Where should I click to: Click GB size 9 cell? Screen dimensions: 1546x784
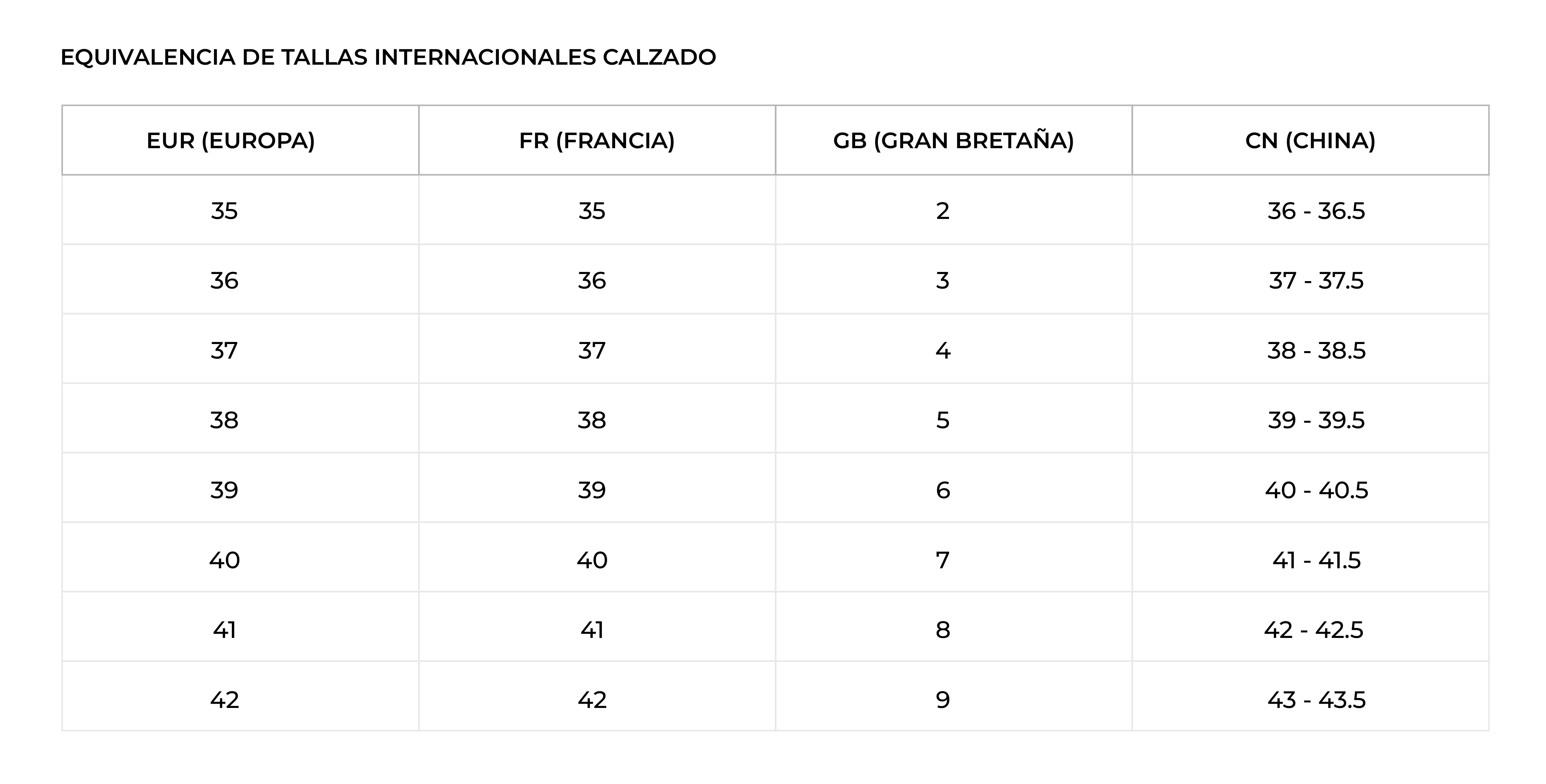point(942,700)
